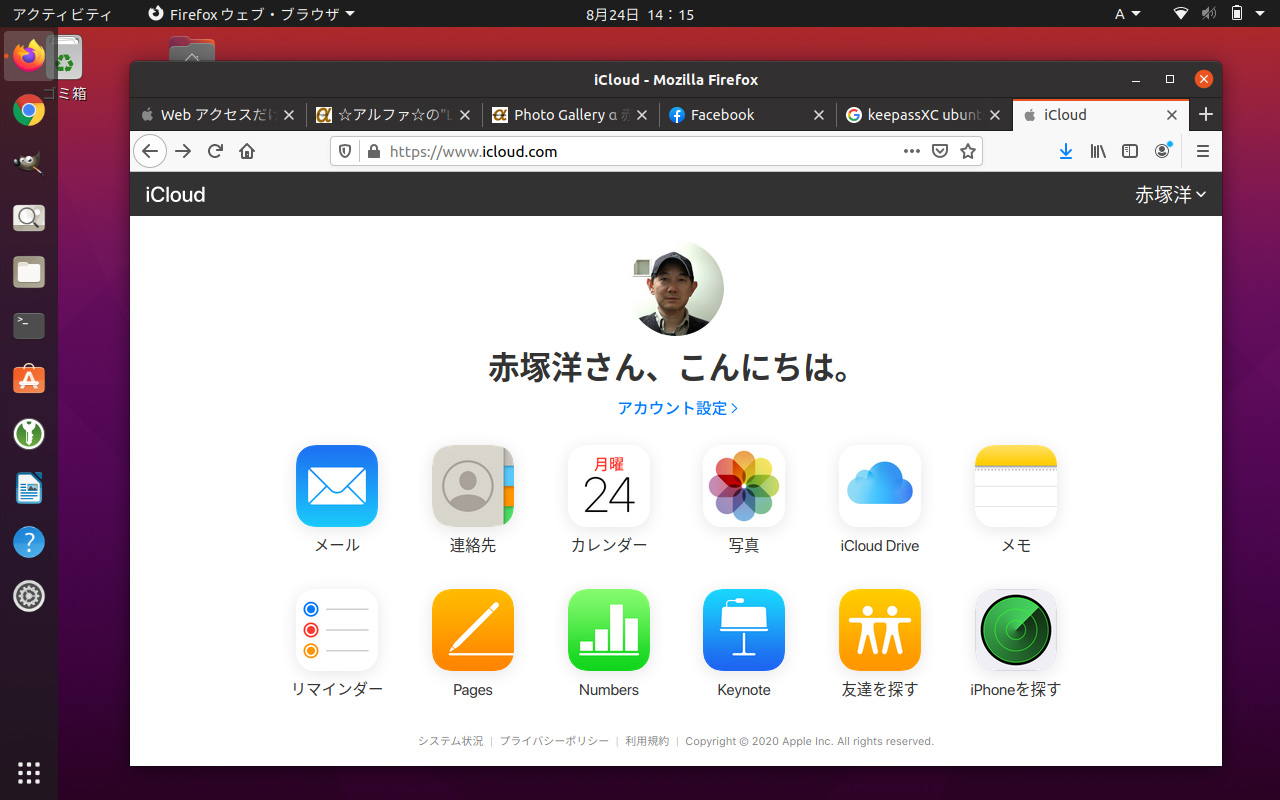Show tracking protection shield info
Image resolution: width=1280 pixels, height=800 pixels.
[345, 151]
